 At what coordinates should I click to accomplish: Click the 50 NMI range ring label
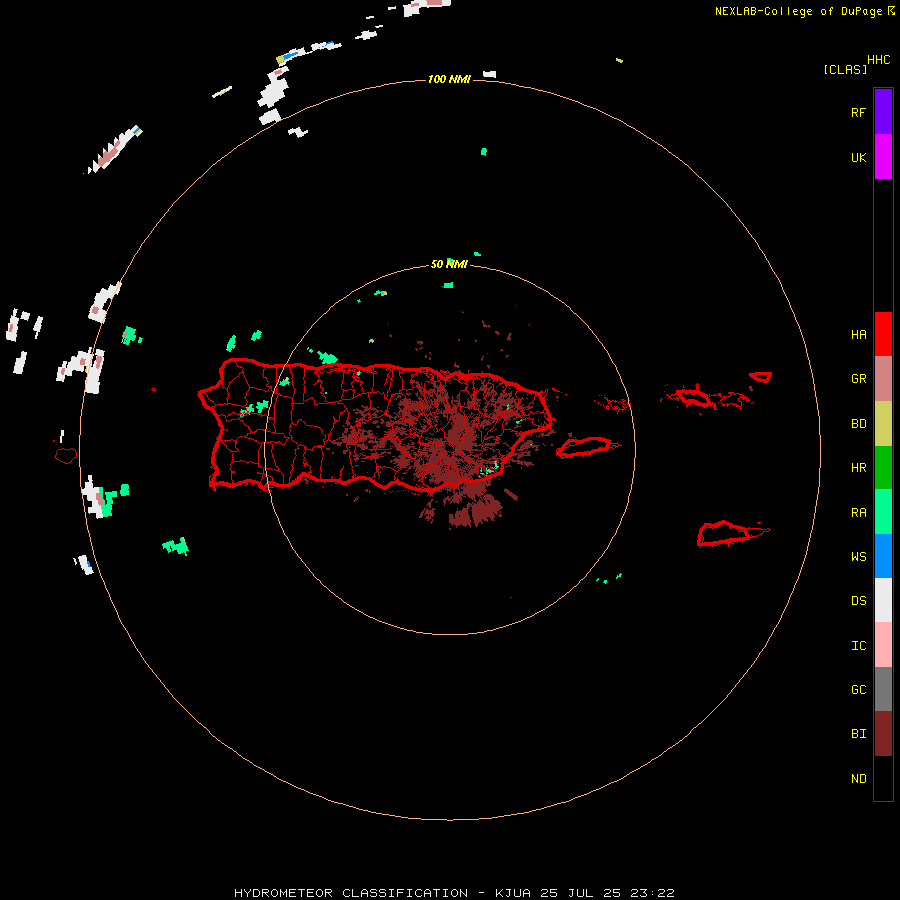point(449,264)
